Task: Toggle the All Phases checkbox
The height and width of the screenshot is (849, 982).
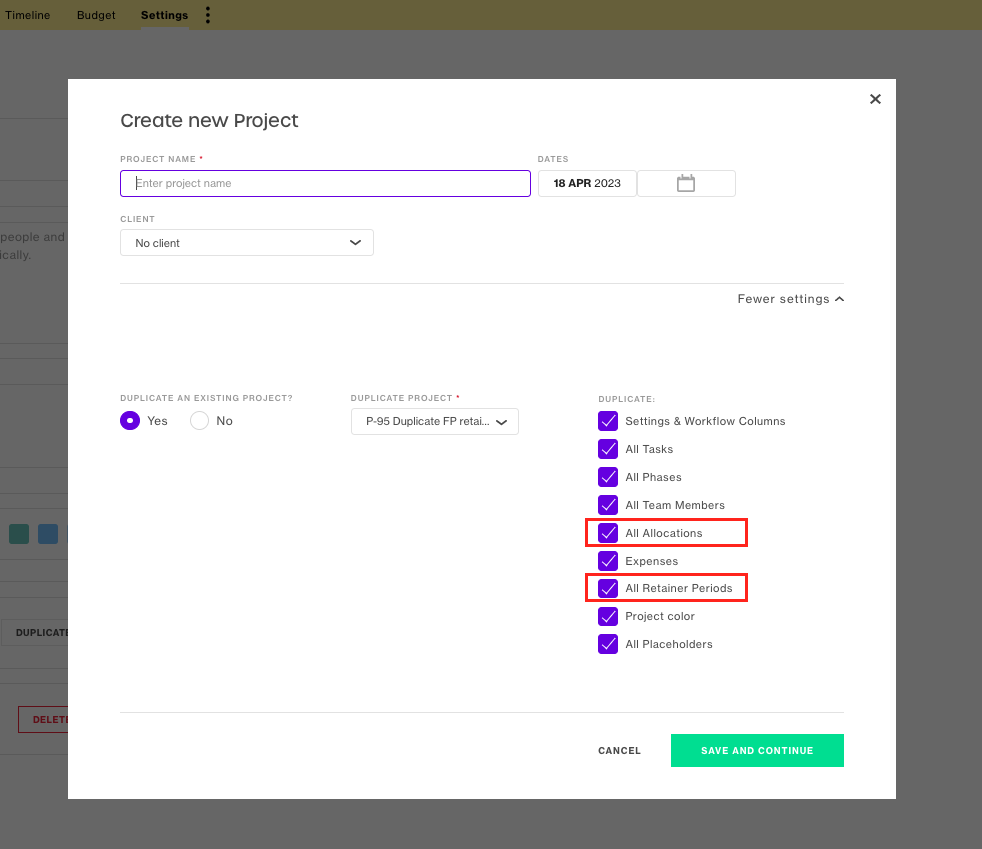Action: [x=608, y=477]
